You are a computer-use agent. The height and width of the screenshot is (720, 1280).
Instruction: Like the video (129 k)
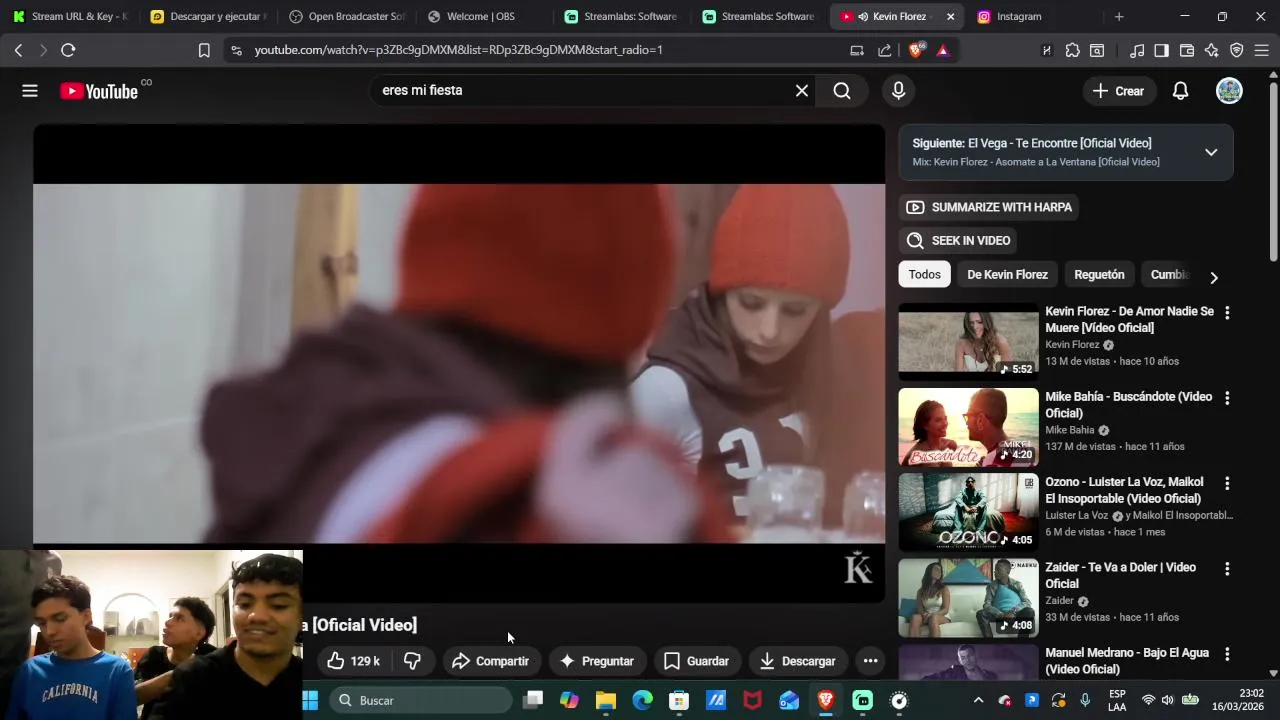[x=353, y=661]
